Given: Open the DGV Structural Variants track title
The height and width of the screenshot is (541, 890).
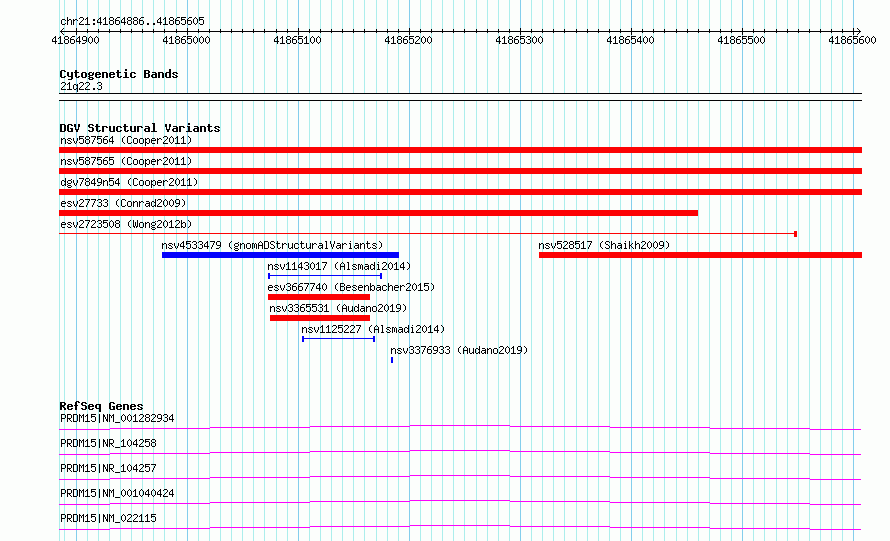Looking at the screenshot, I should click(140, 128).
